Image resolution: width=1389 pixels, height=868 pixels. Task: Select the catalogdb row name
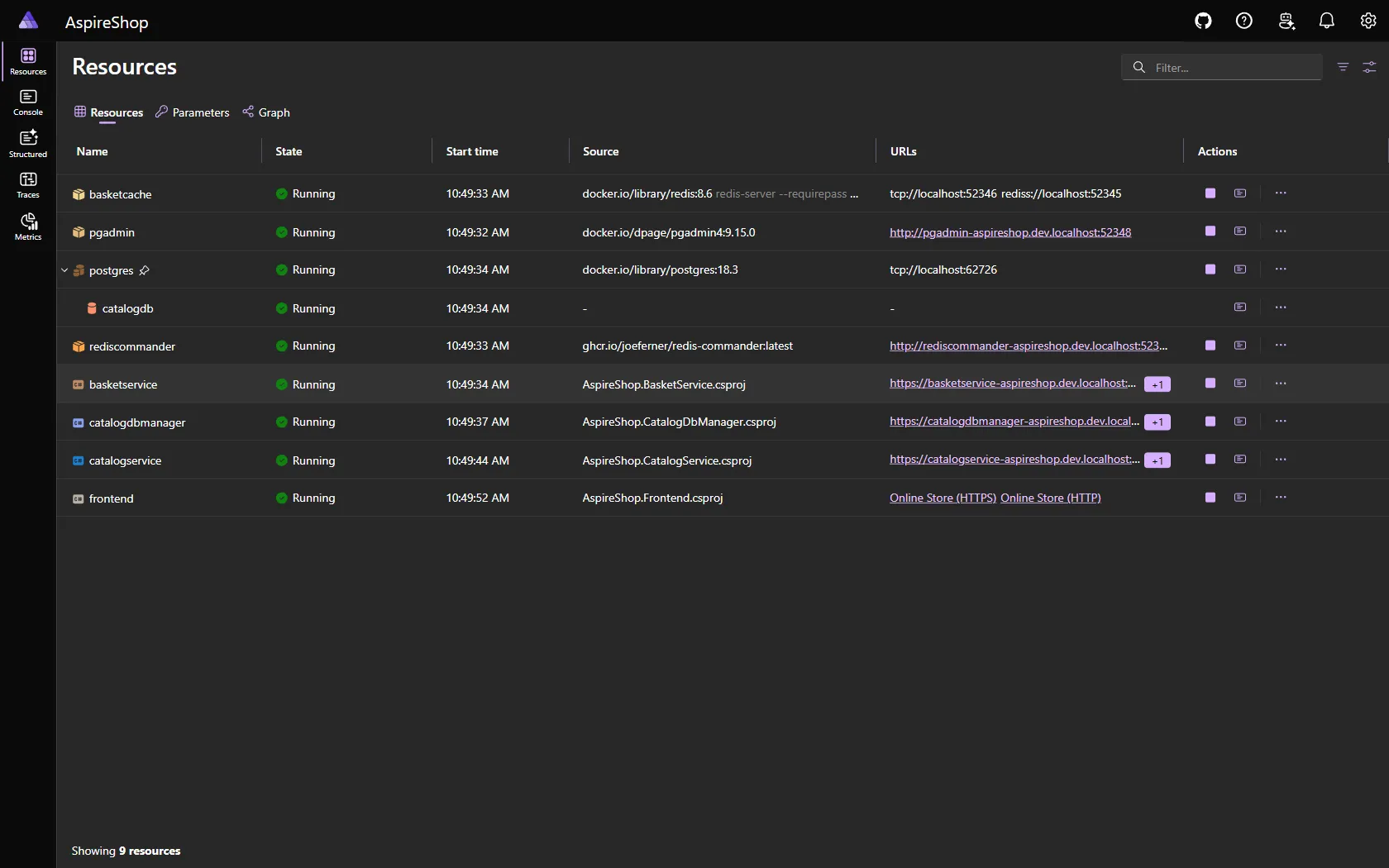coord(127,308)
